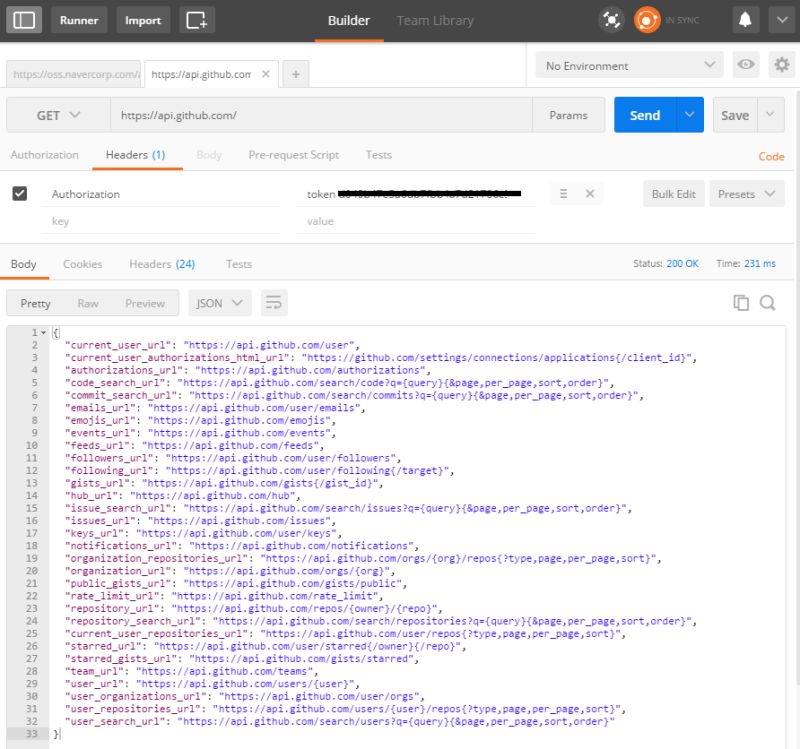Open Postman settings with the gear icon

coord(781,63)
